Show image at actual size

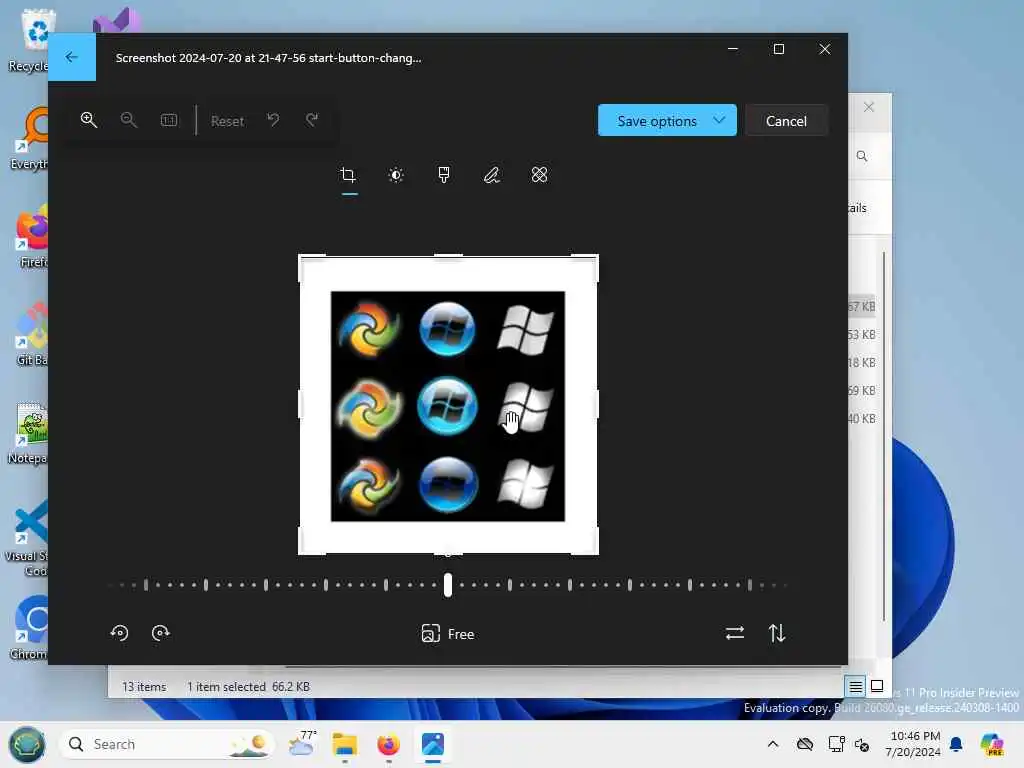coord(169,120)
